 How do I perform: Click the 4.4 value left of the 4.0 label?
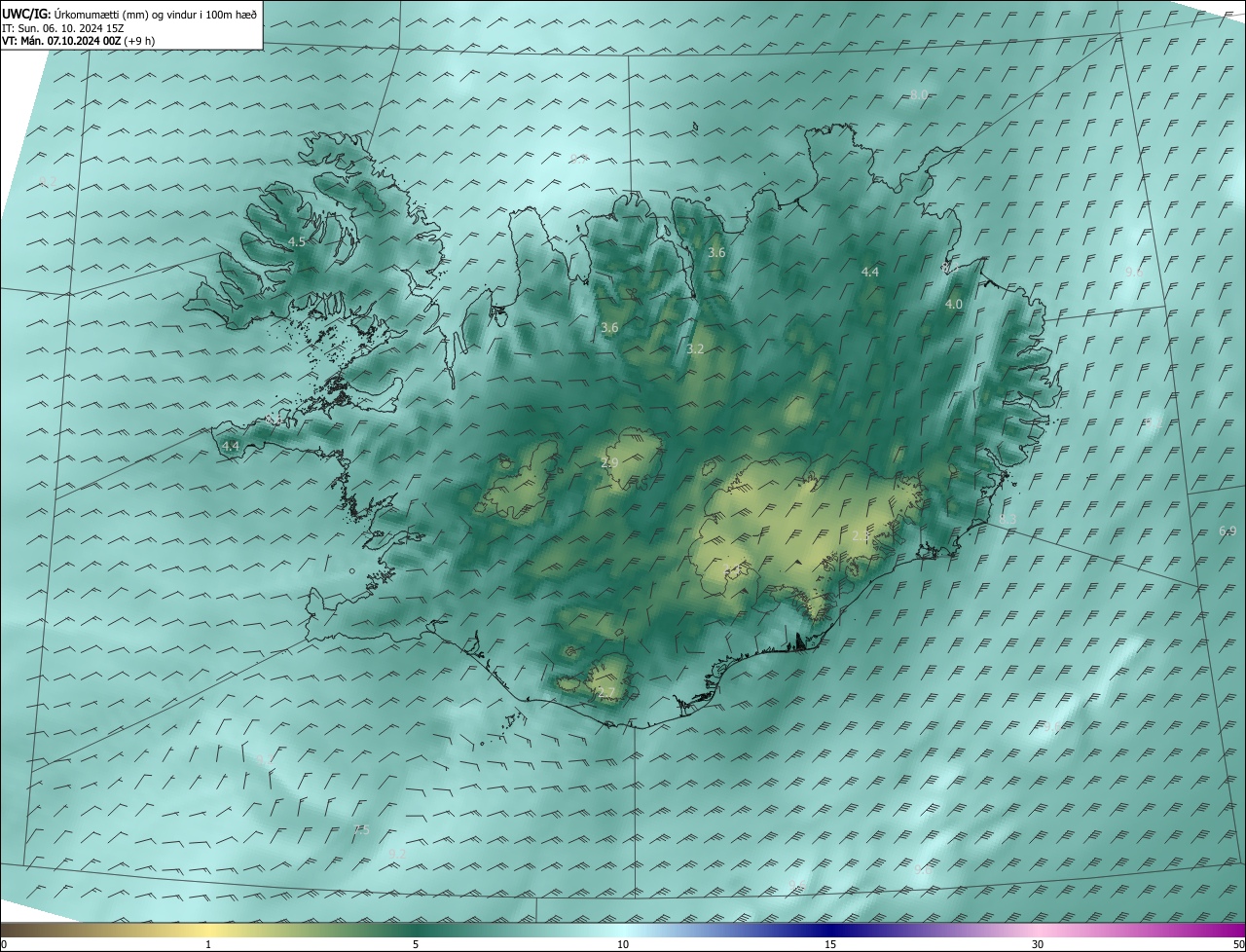(870, 273)
